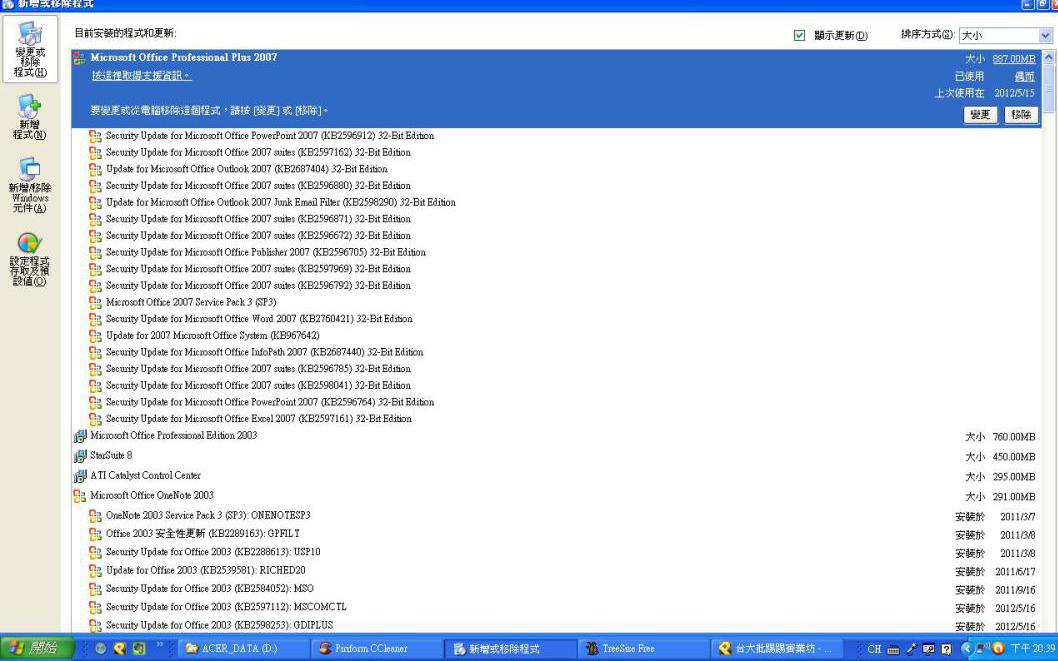Screen dimensions: 1058x661
Task: Click the 新增或移除程式 taskbar button
Action: (511, 649)
